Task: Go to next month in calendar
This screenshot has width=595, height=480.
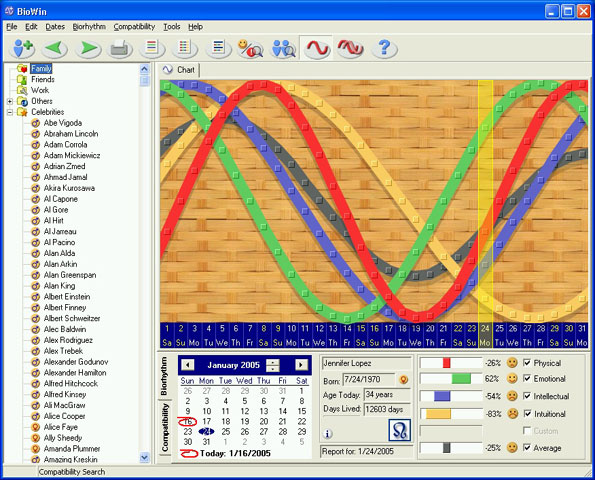Action: point(301,365)
